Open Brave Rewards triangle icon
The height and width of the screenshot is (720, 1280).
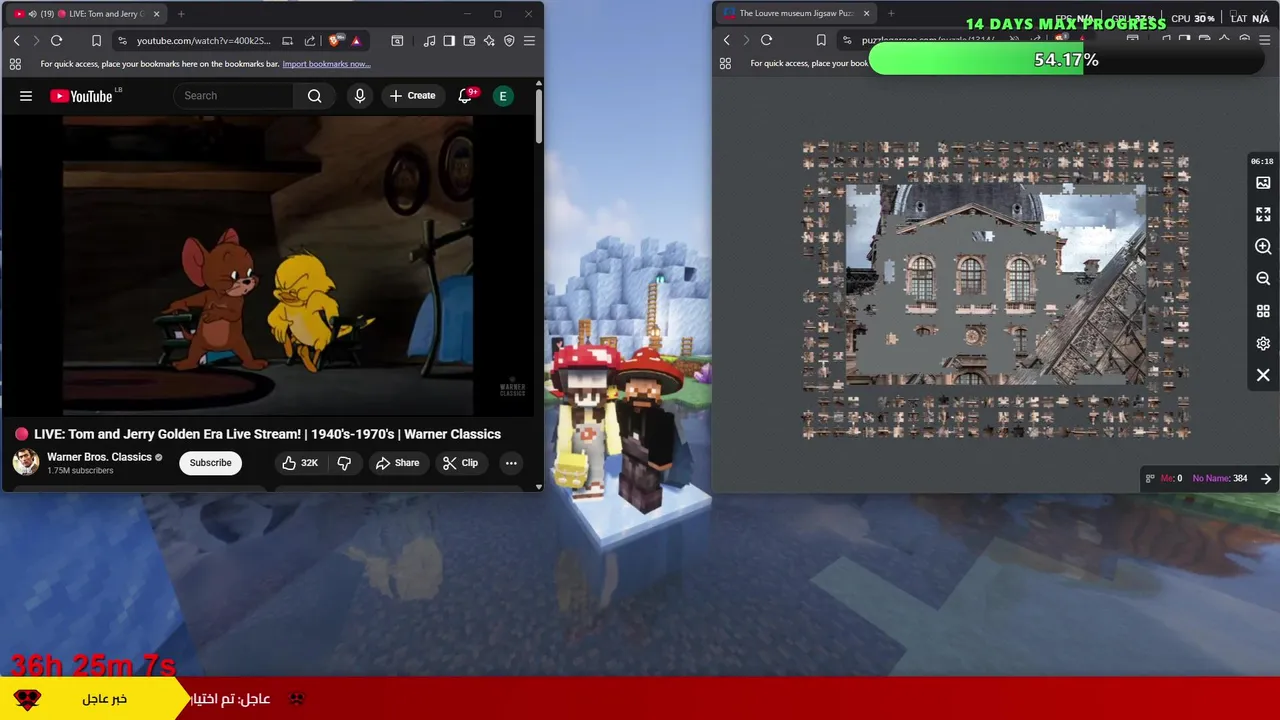pos(356,40)
